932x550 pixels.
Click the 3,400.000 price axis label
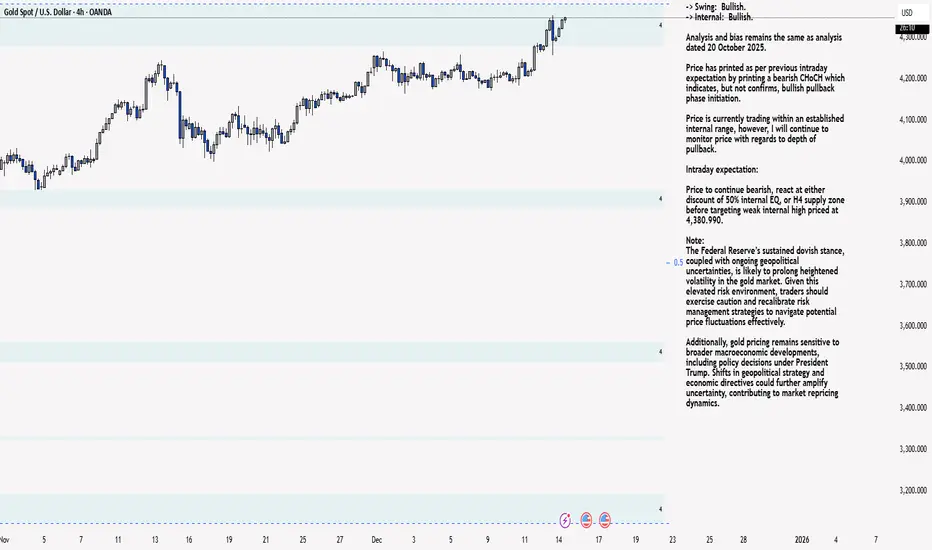tap(913, 407)
